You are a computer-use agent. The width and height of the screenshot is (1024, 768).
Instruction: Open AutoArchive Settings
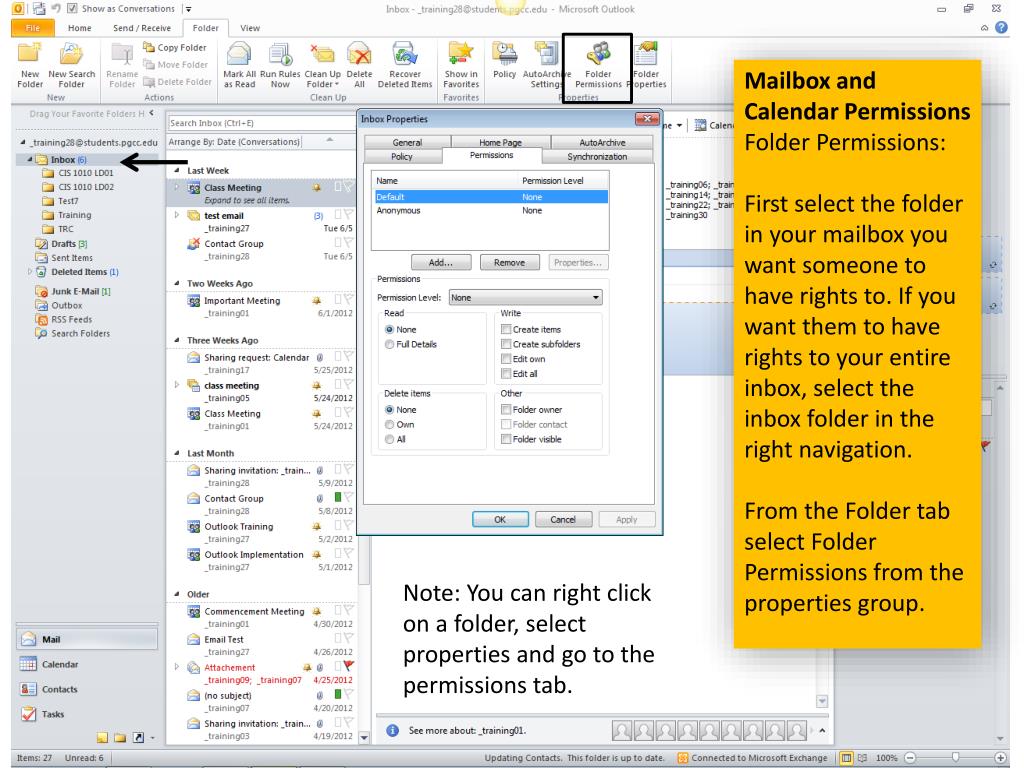546,65
